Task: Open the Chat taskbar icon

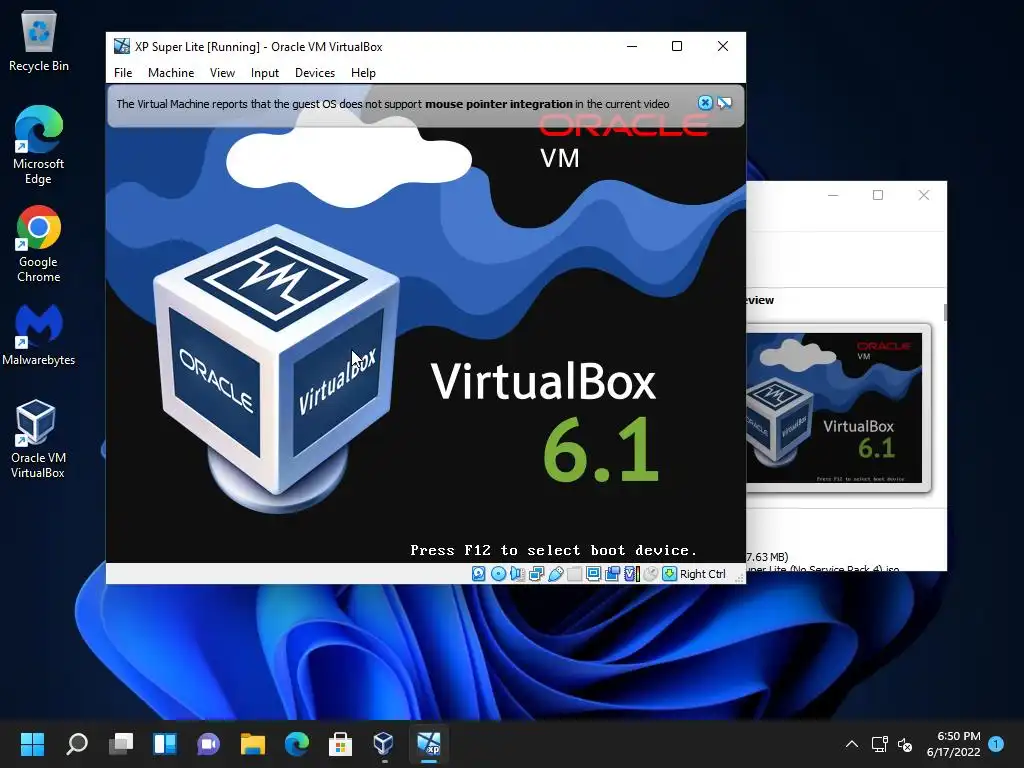Action: coord(208,744)
